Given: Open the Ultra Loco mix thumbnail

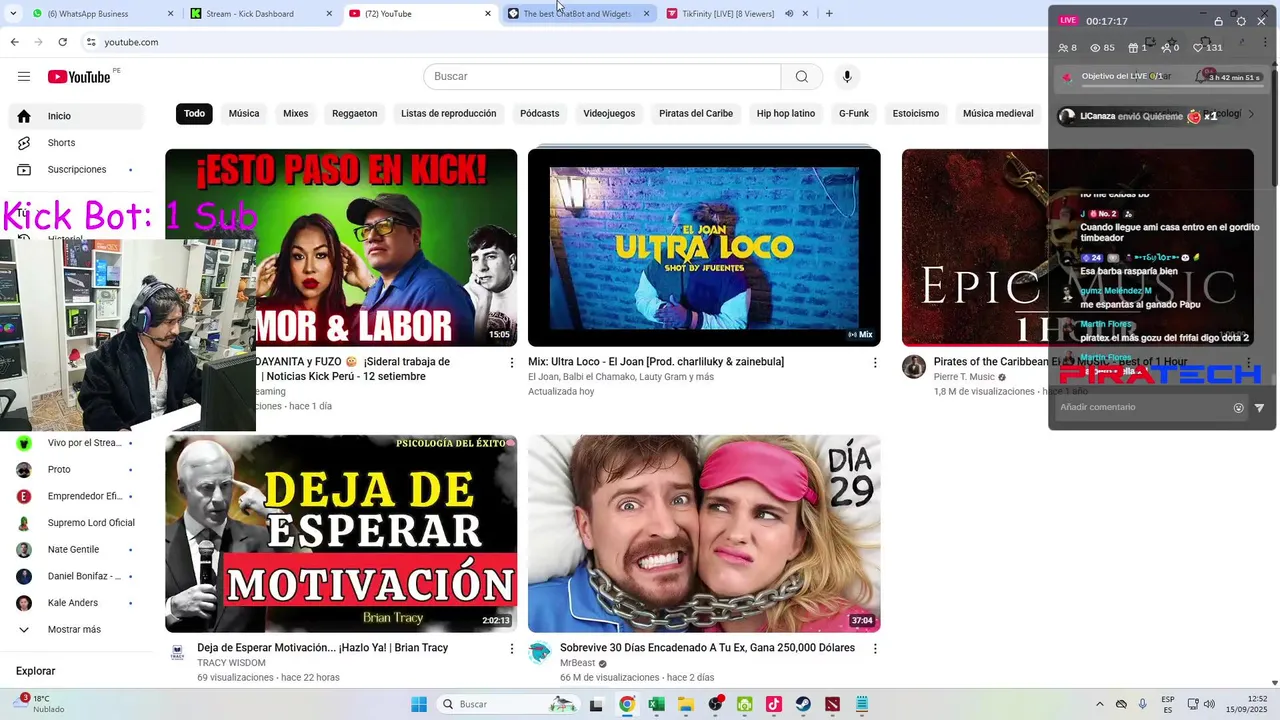Looking at the screenshot, I should pos(704,248).
